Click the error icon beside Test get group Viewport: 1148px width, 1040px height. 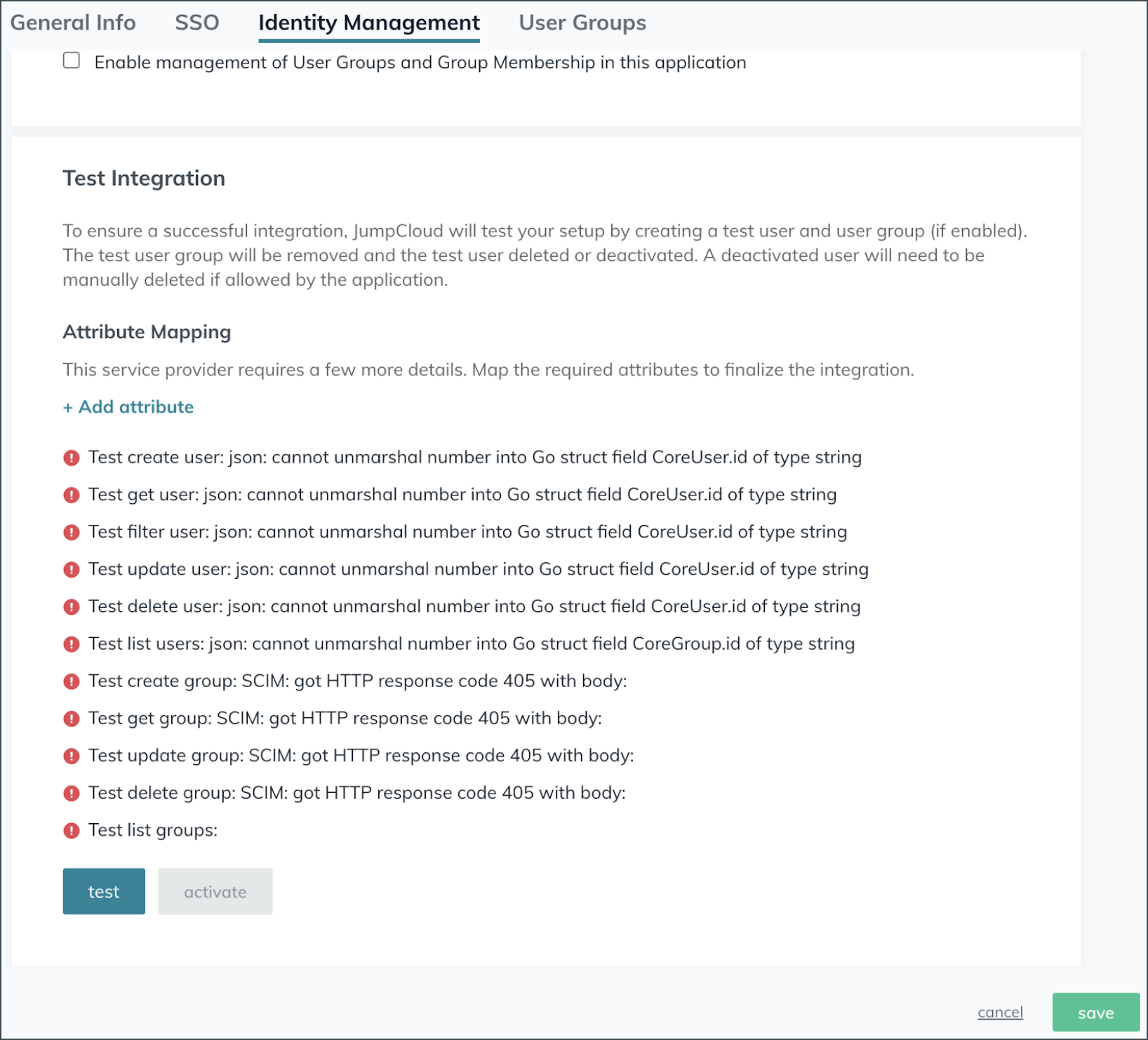[71, 719]
